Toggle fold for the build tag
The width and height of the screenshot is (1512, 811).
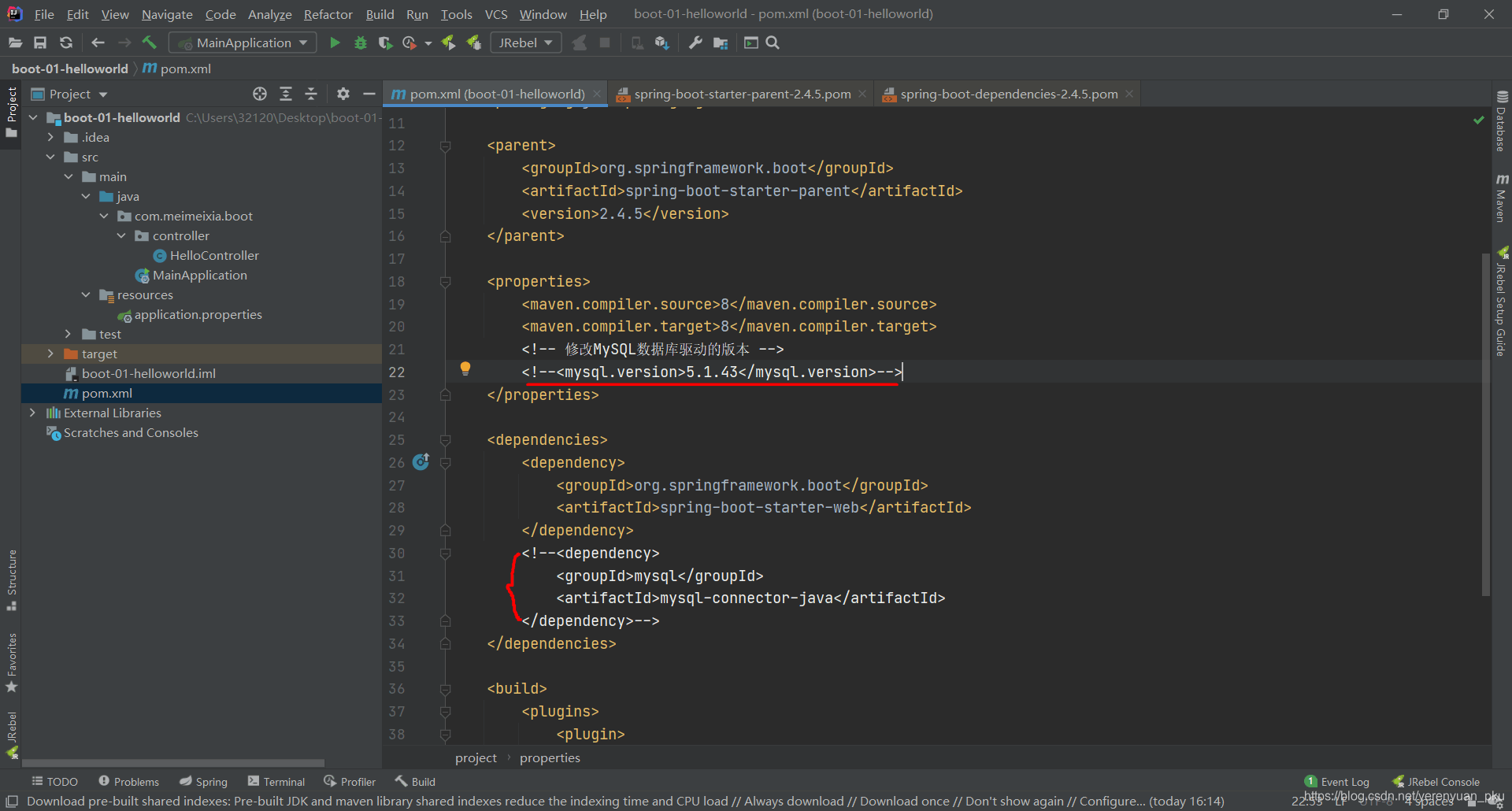pos(445,689)
